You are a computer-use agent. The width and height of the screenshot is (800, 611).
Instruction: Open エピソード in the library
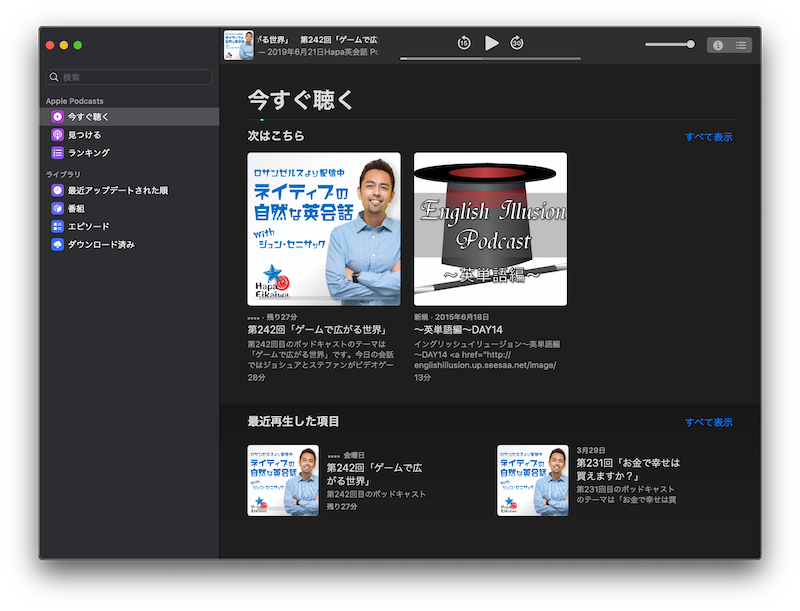pyautogui.click(x=130, y=226)
